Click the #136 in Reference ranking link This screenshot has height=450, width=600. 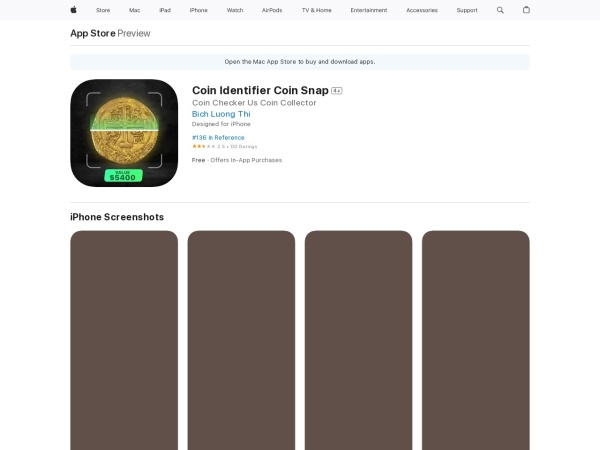click(x=218, y=138)
